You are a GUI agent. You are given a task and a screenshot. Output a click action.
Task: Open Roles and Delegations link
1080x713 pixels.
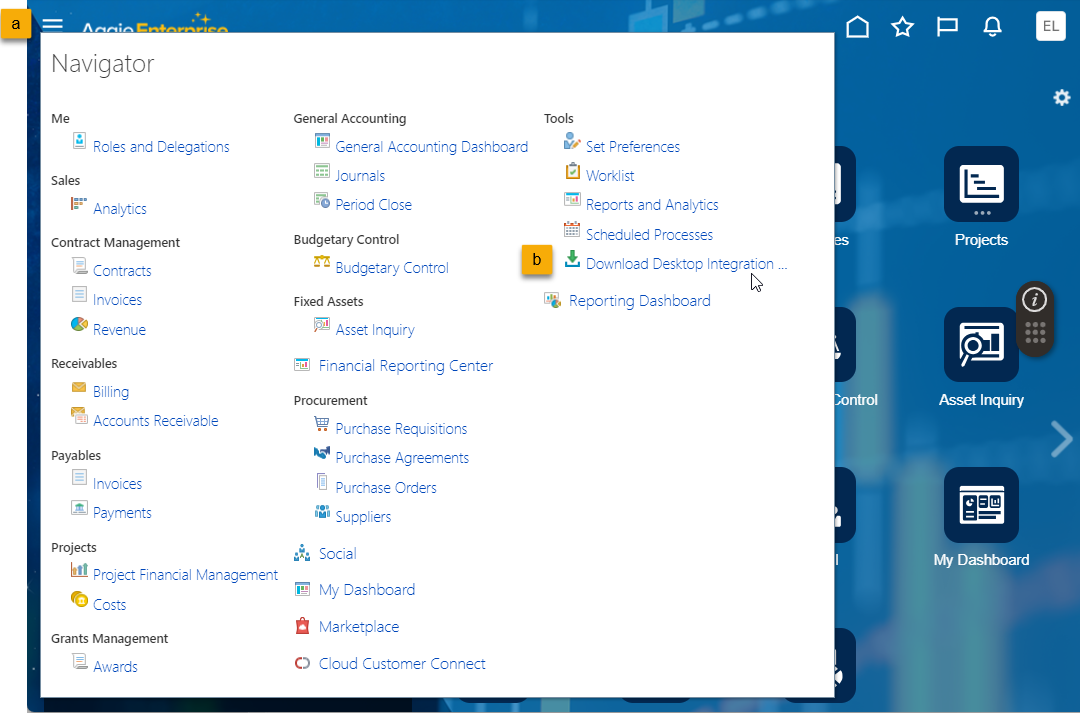[161, 147]
